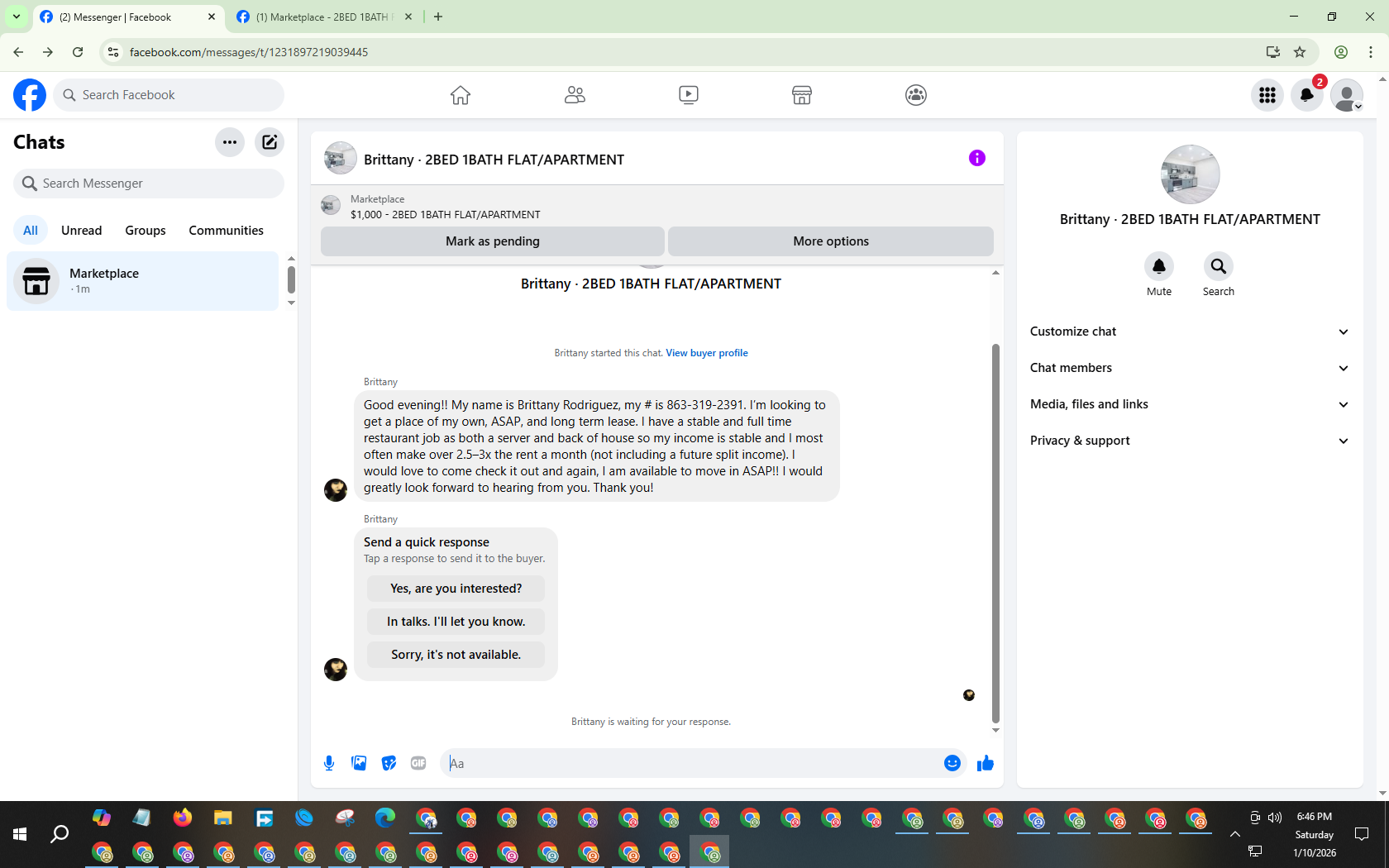Open Windows Start menu

[20, 834]
